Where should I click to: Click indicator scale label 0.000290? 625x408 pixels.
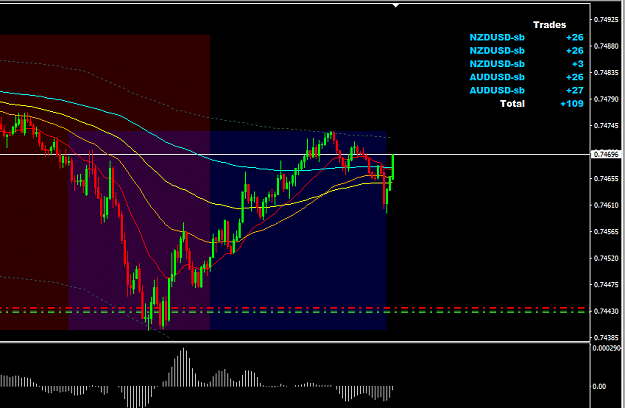[606, 348]
